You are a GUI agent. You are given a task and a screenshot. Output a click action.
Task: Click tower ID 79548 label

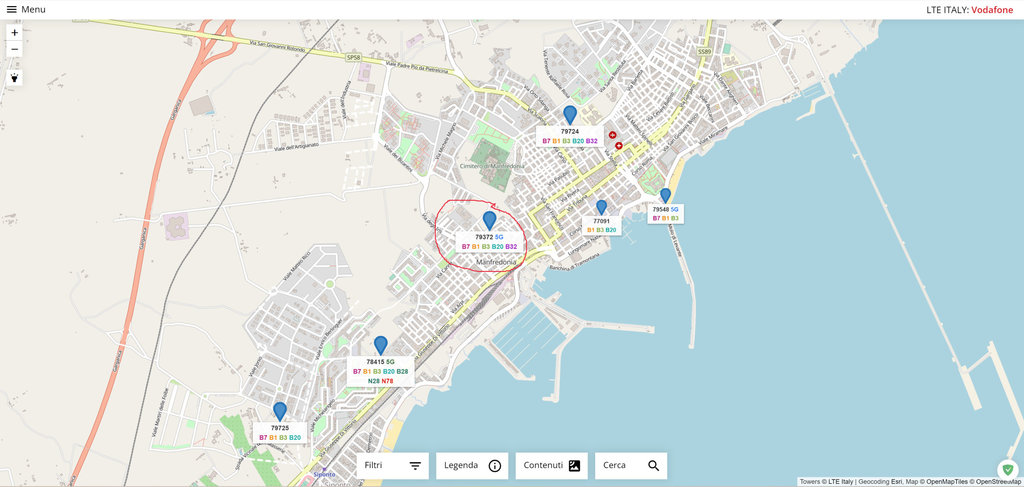[x=661, y=209]
